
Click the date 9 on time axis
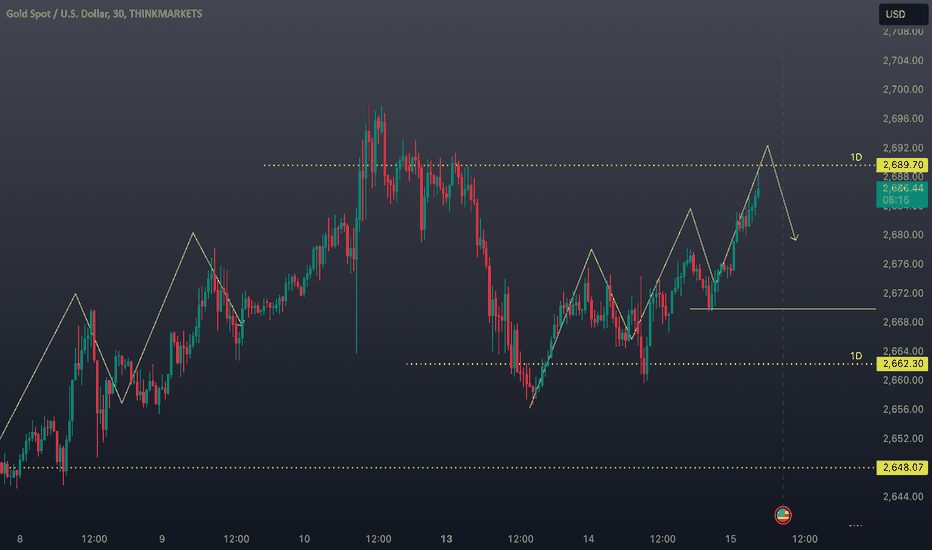(162, 539)
